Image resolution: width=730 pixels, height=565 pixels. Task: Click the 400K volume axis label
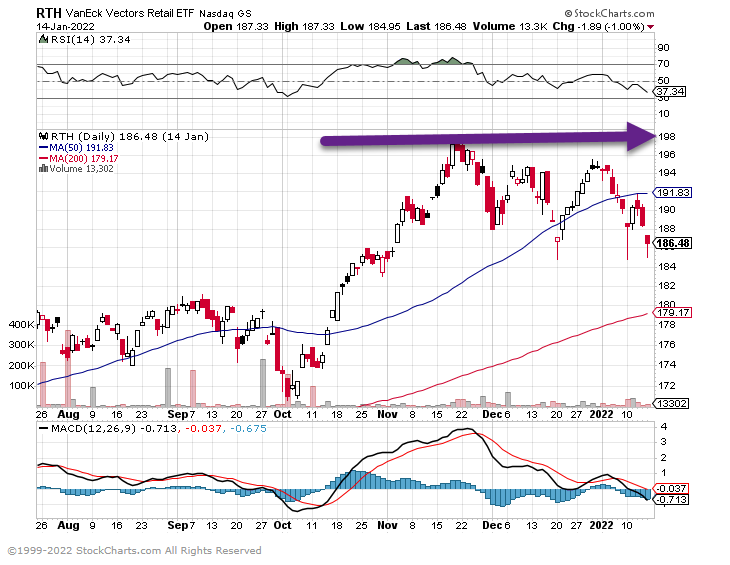tap(22, 324)
